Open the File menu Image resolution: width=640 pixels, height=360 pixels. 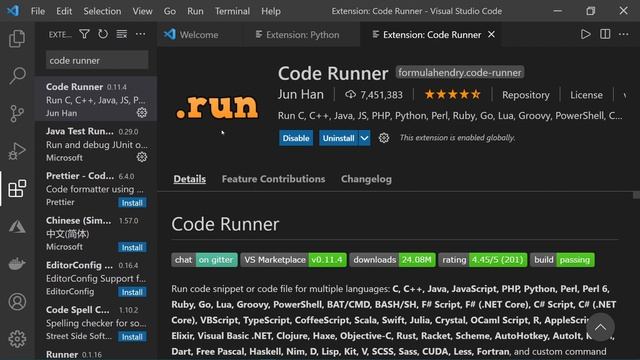point(38,11)
